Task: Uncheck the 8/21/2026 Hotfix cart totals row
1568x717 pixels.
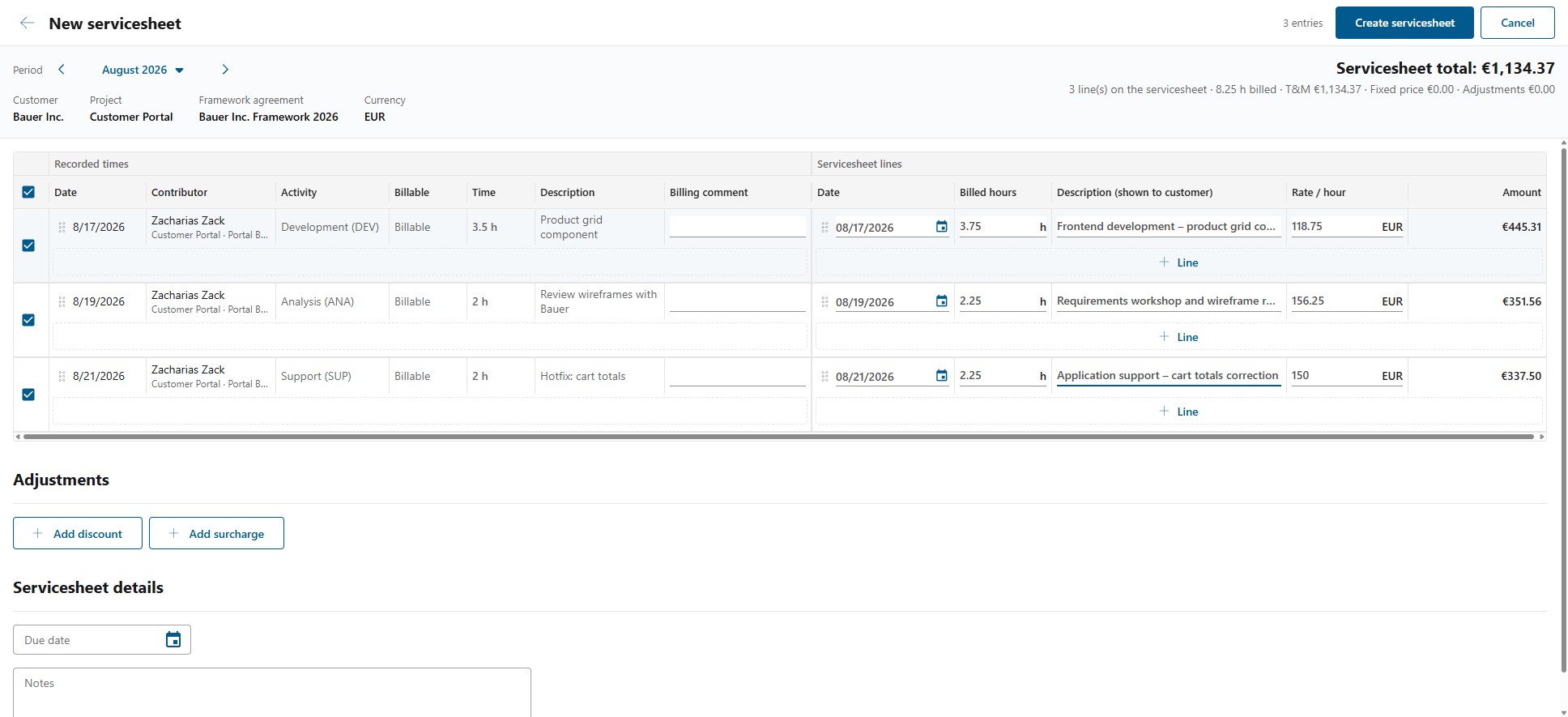Action: coord(28,395)
